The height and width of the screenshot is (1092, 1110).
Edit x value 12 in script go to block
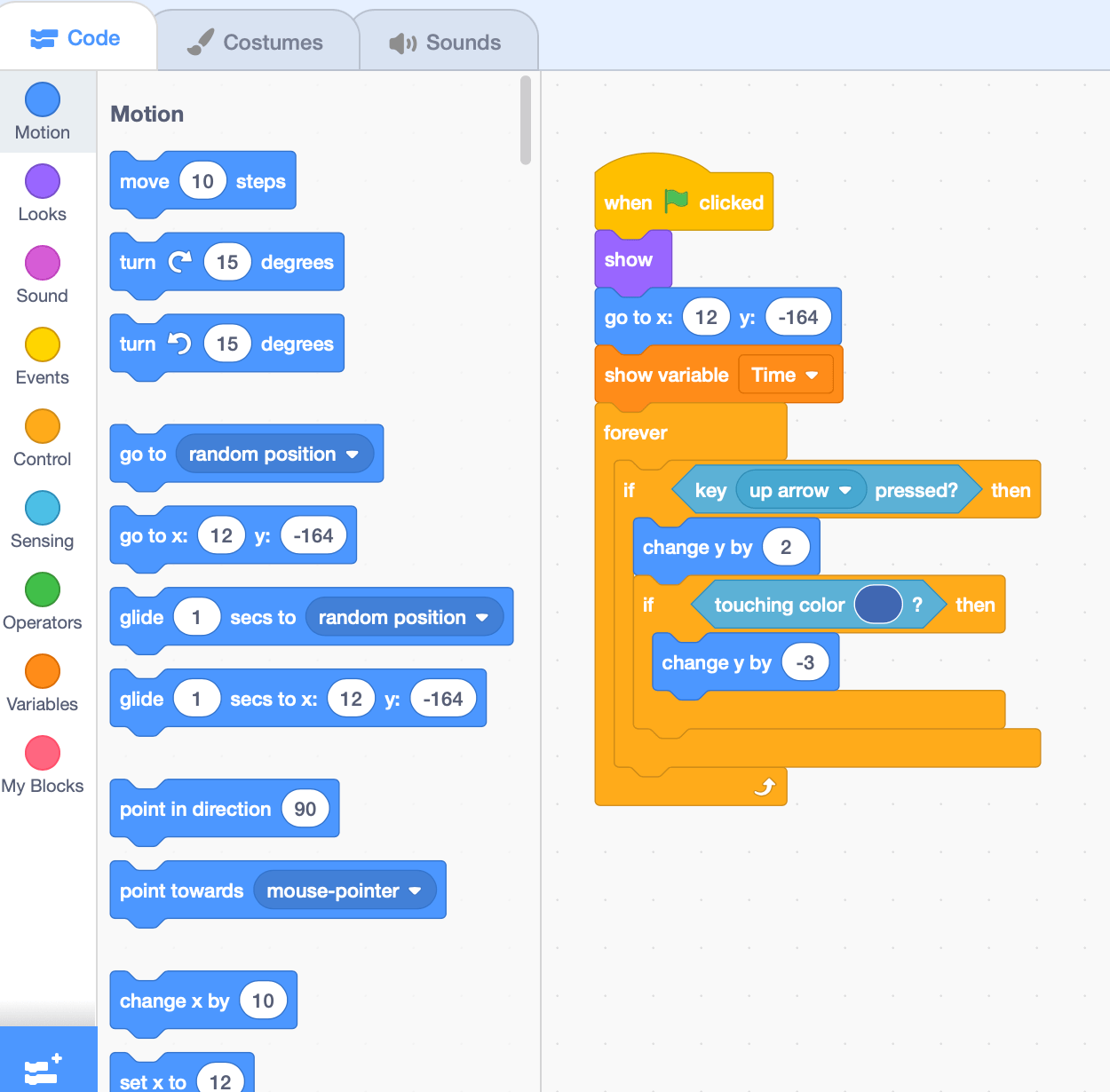click(x=706, y=317)
